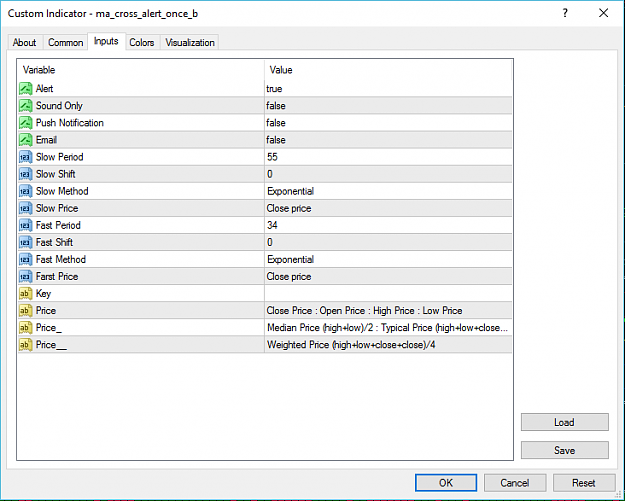Click the integer icon beside Farst Price
The height and width of the screenshot is (501, 625).
(26, 277)
